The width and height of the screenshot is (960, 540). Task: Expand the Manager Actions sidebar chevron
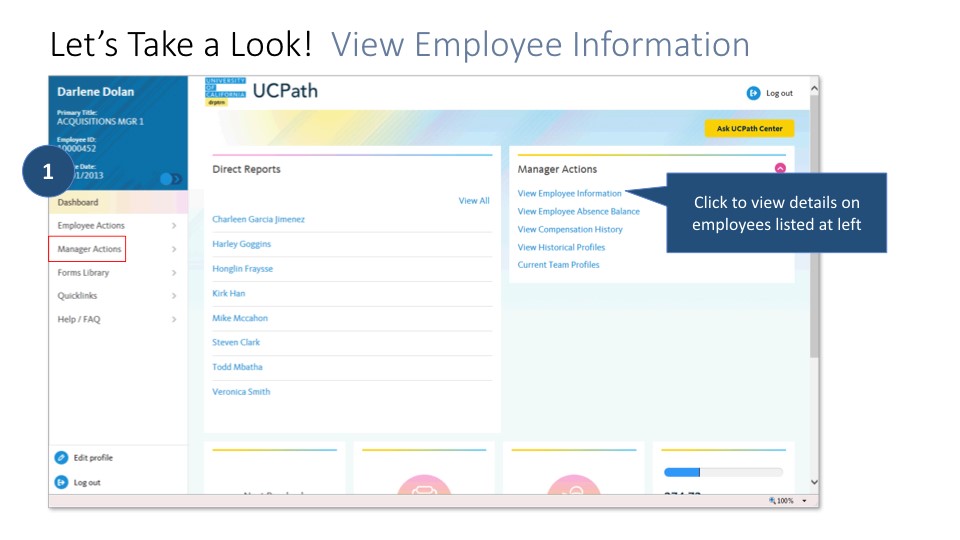[x=174, y=249]
